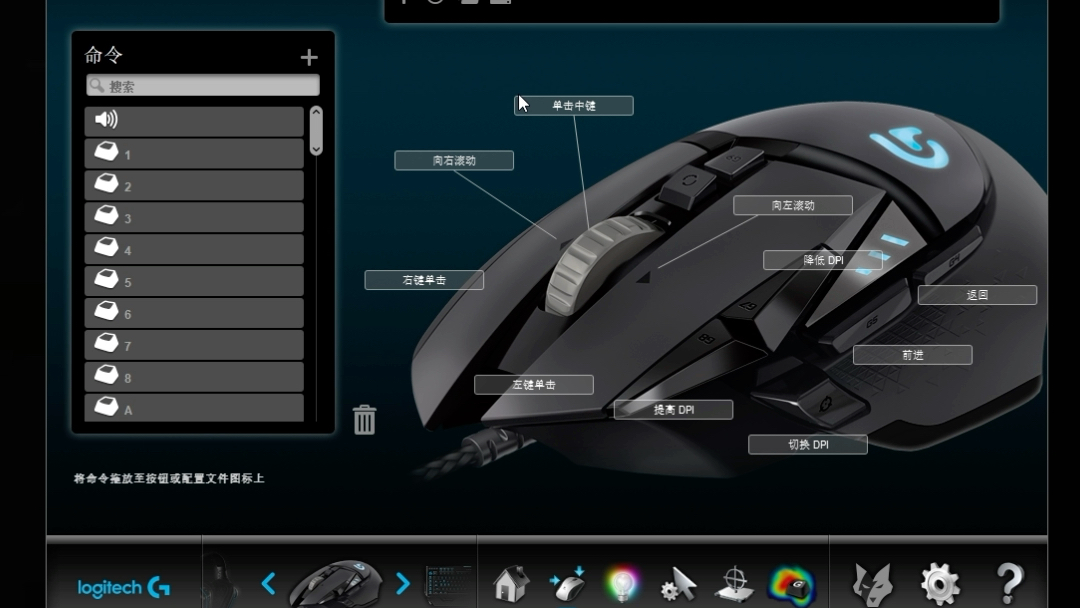The image size is (1080, 608).
Task: Select key command 5 in list
Action: point(194,281)
